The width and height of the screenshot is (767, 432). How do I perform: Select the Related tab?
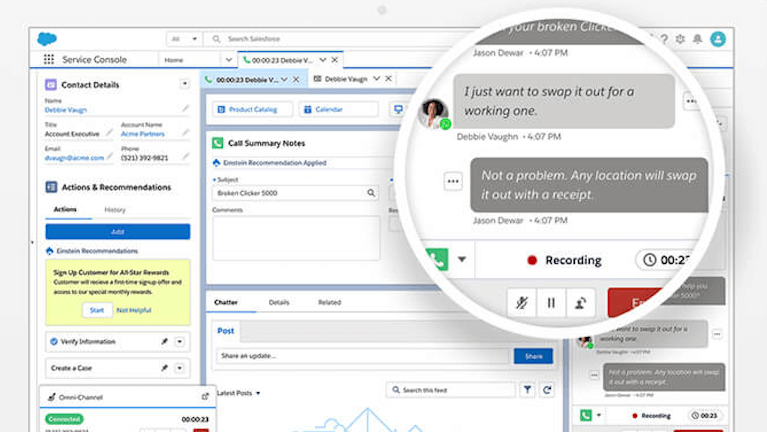(330, 302)
